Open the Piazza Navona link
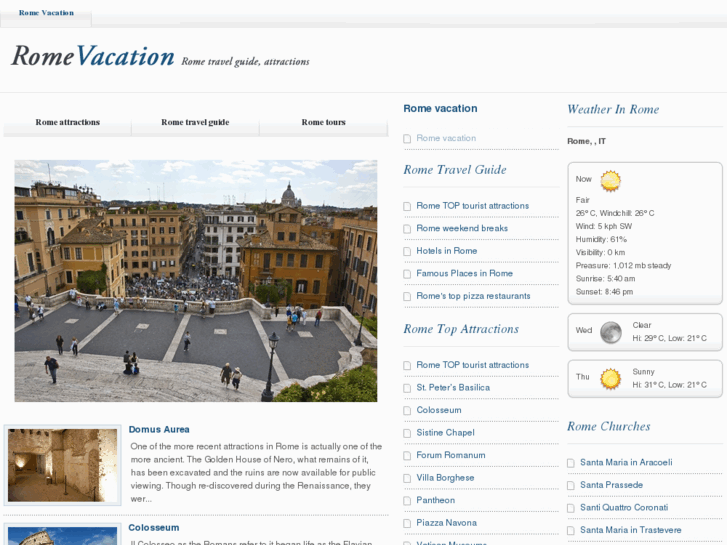The height and width of the screenshot is (545, 727). tap(446, 523)
